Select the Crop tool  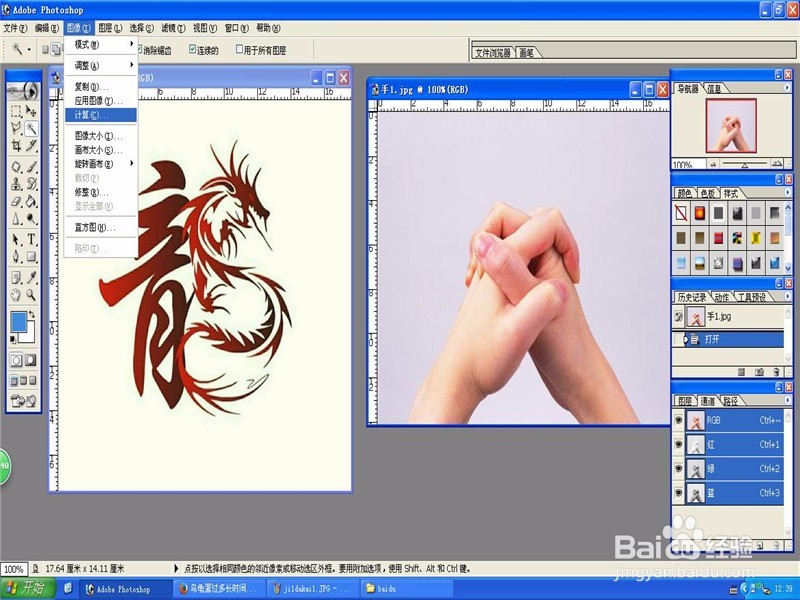[x=16, y=146]
